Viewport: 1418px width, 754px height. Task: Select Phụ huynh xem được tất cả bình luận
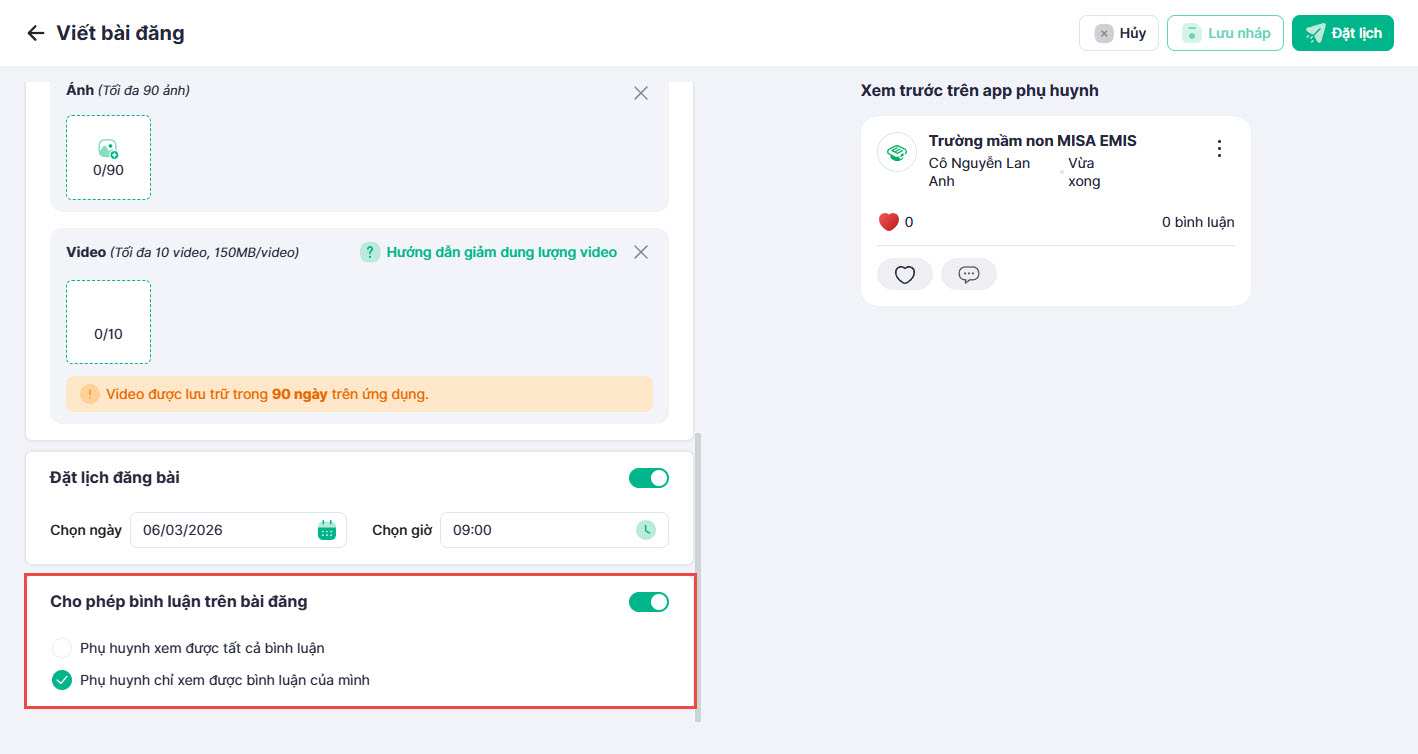click(62, 648)
